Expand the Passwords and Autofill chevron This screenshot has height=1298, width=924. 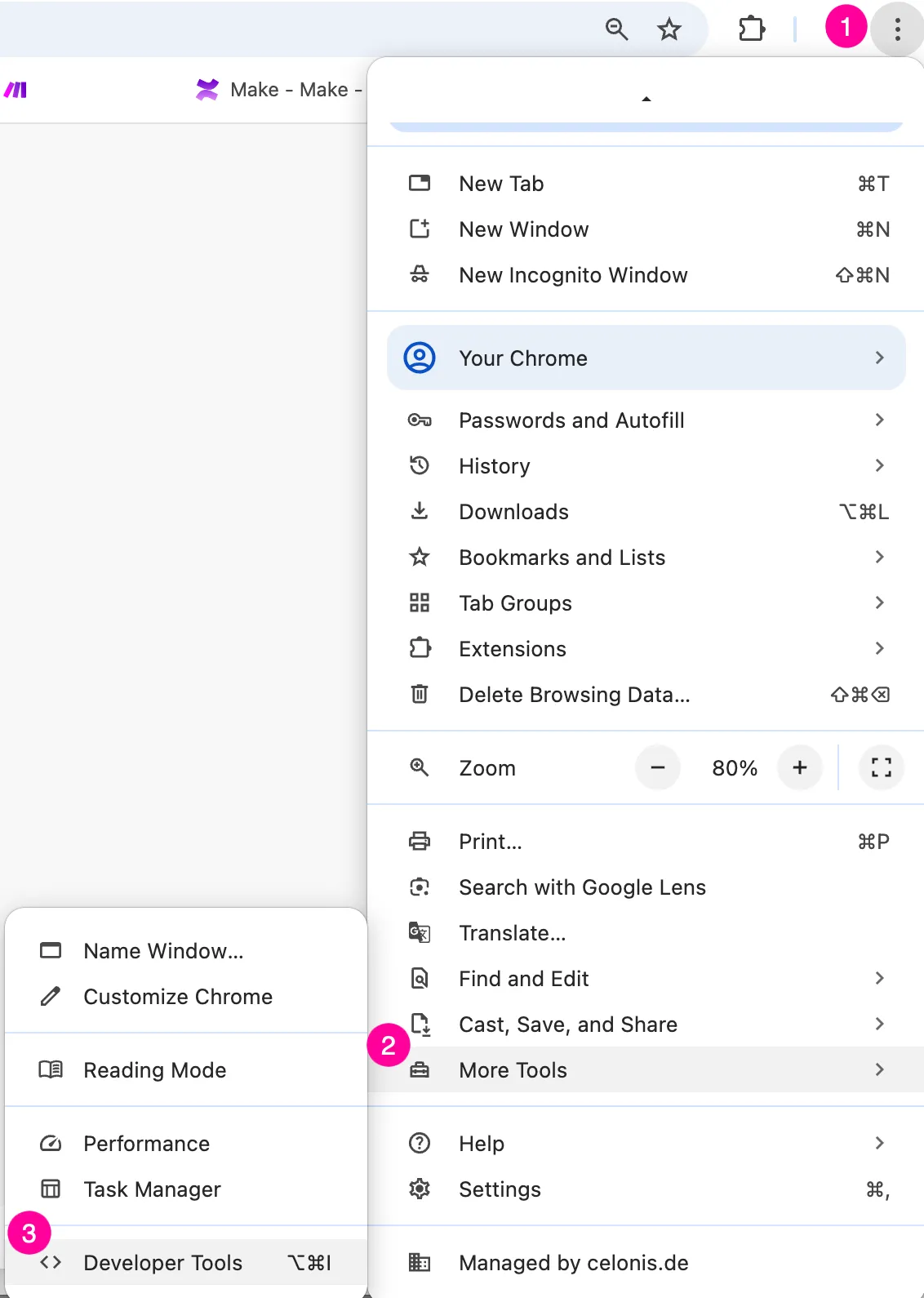(x=879, y=420)
